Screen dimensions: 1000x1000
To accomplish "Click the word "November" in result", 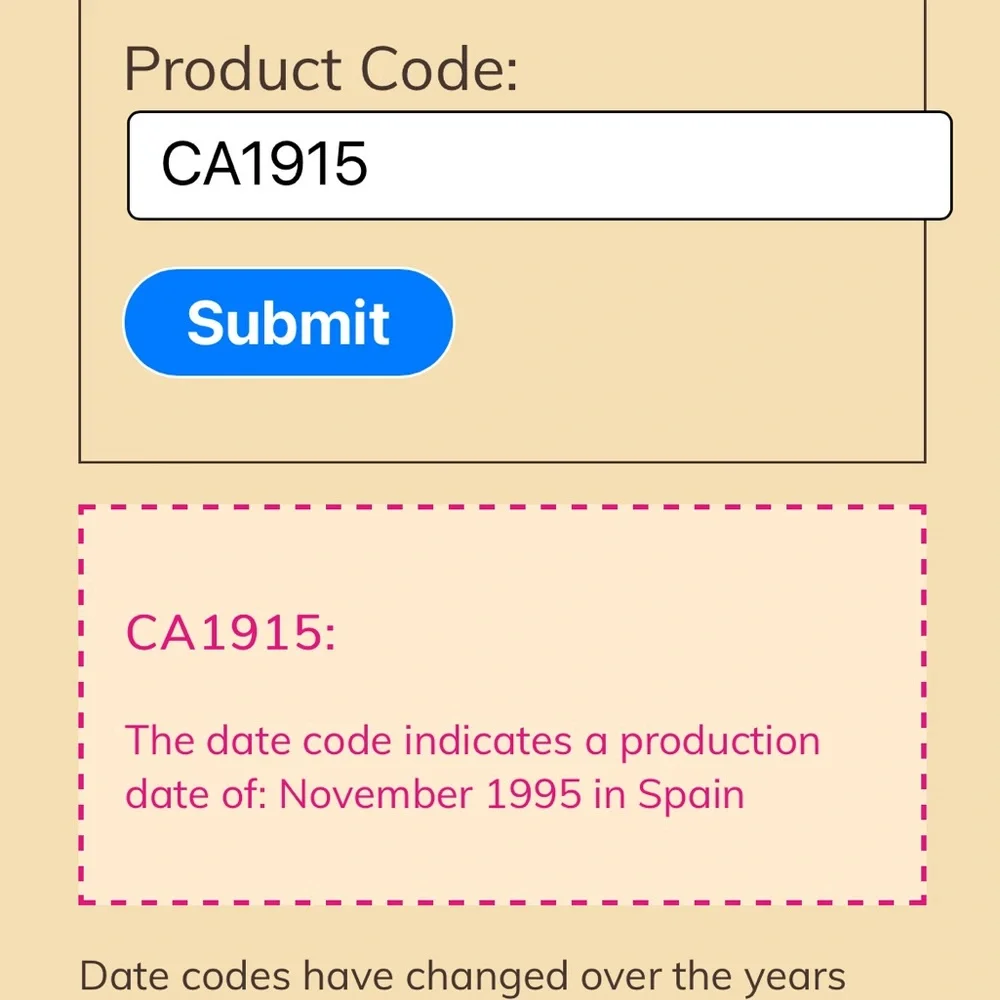I will tap(376, 794).
